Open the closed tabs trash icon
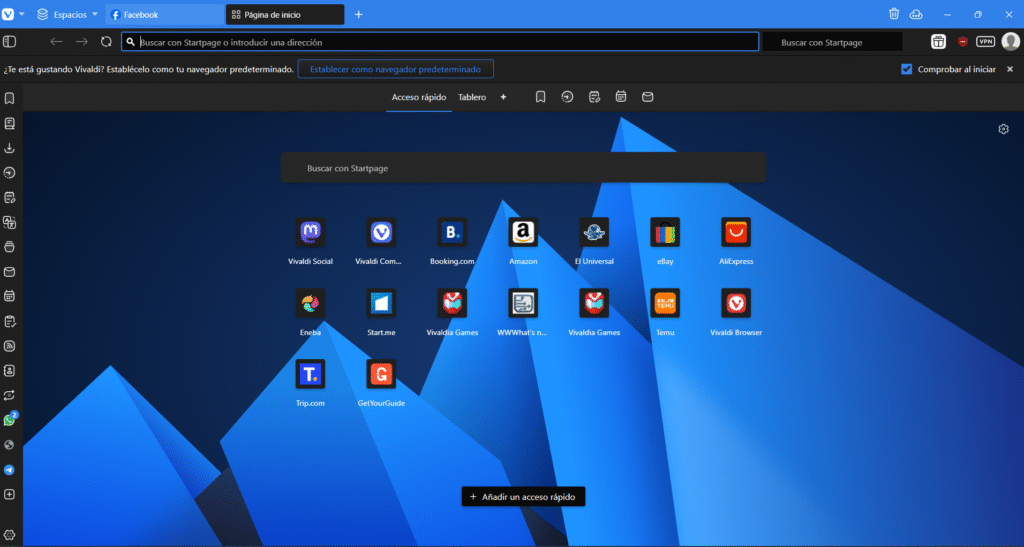Image resolution: width=1024 pixels, height=547 pixels. [x=894, y=14]
